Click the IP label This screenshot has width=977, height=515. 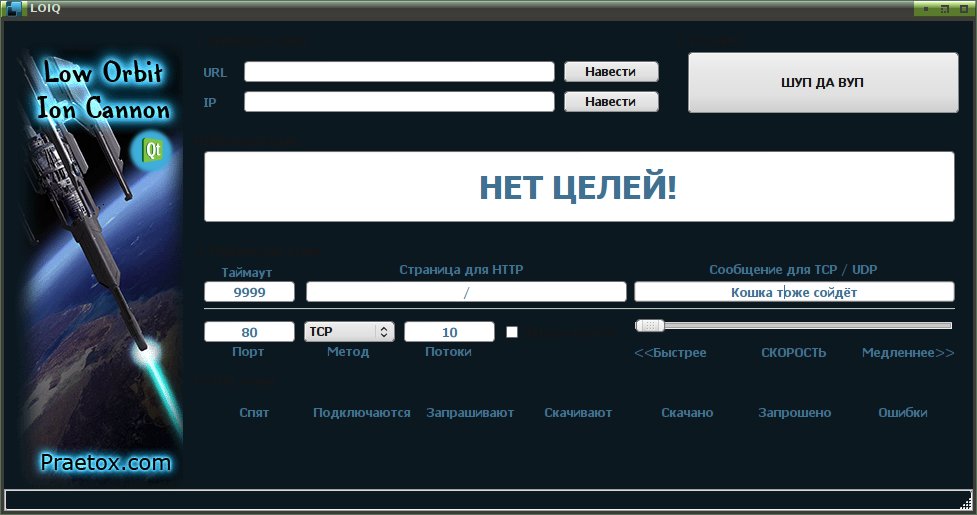pos(210,102)
